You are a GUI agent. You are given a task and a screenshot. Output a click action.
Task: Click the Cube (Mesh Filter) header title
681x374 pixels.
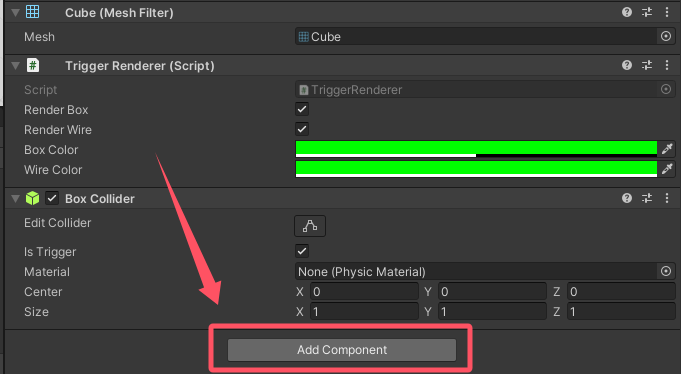pos(119,13)
